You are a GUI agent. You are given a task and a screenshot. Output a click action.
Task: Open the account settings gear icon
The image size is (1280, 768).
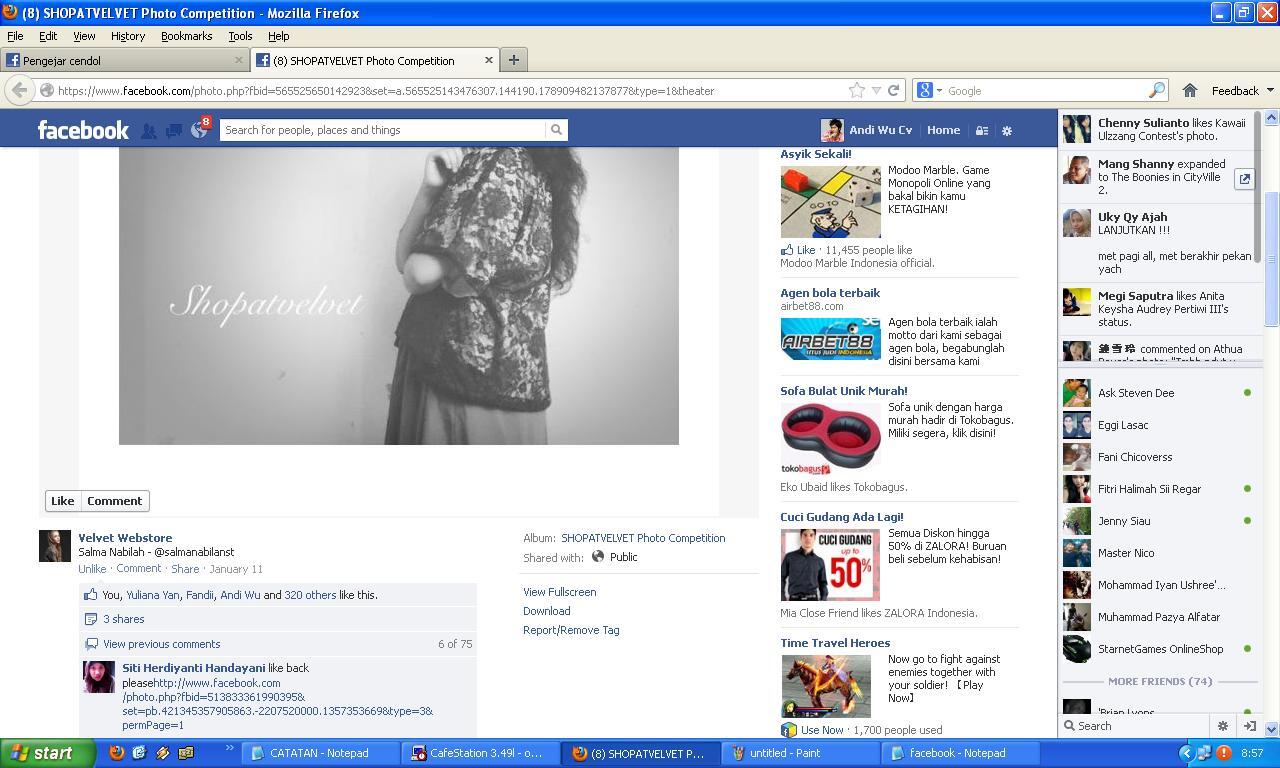coord(1007,130)
